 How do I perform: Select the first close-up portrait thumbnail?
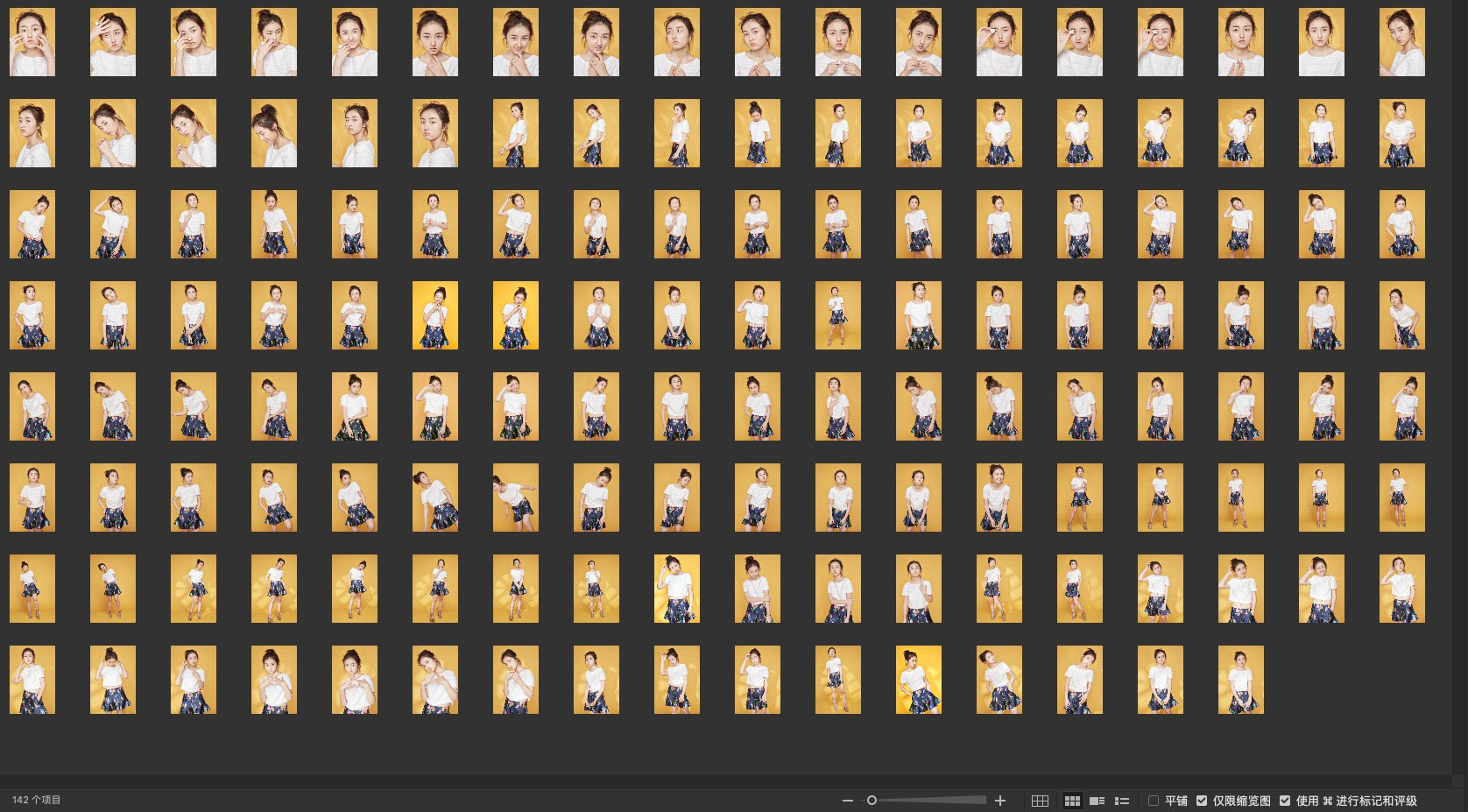(x=32, y=42)
